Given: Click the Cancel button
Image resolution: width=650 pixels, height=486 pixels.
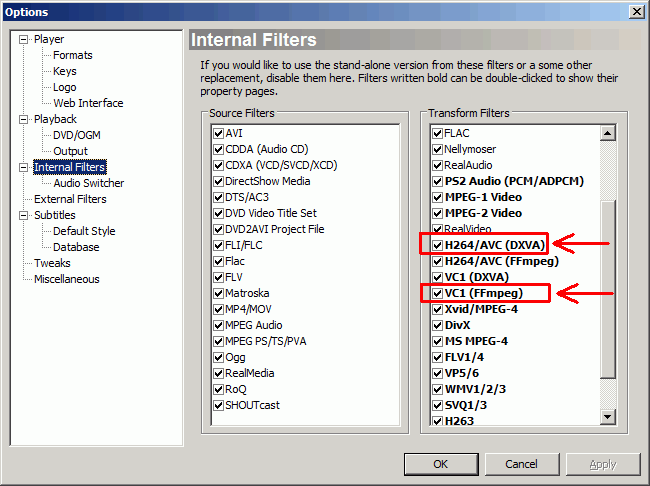Looking at the screenshot, I should pos(521,464).
